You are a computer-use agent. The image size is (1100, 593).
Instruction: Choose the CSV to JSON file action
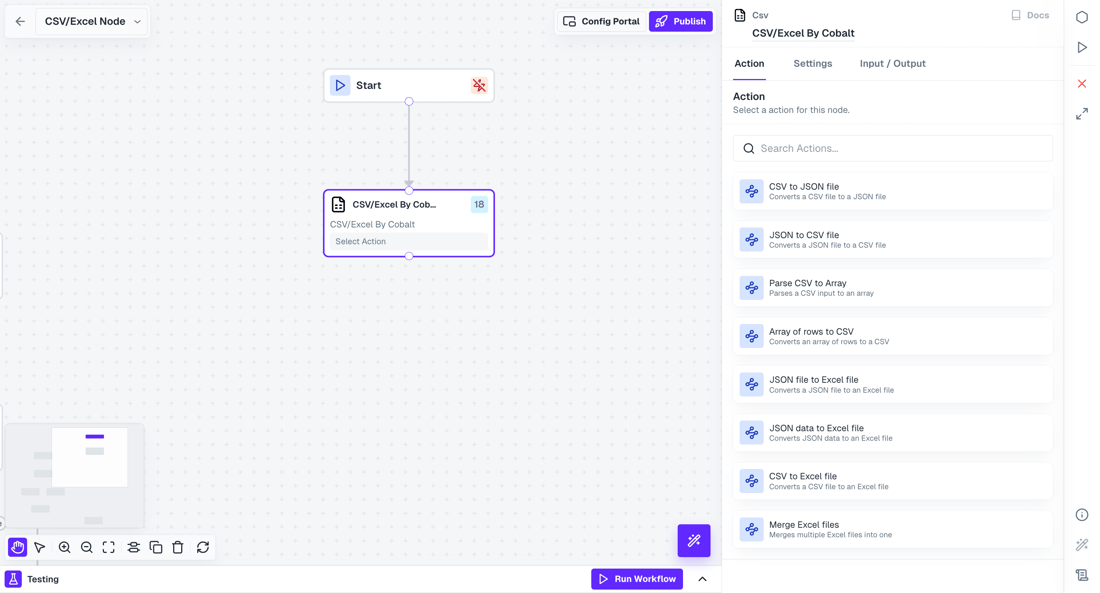click(x=892, y=192)
